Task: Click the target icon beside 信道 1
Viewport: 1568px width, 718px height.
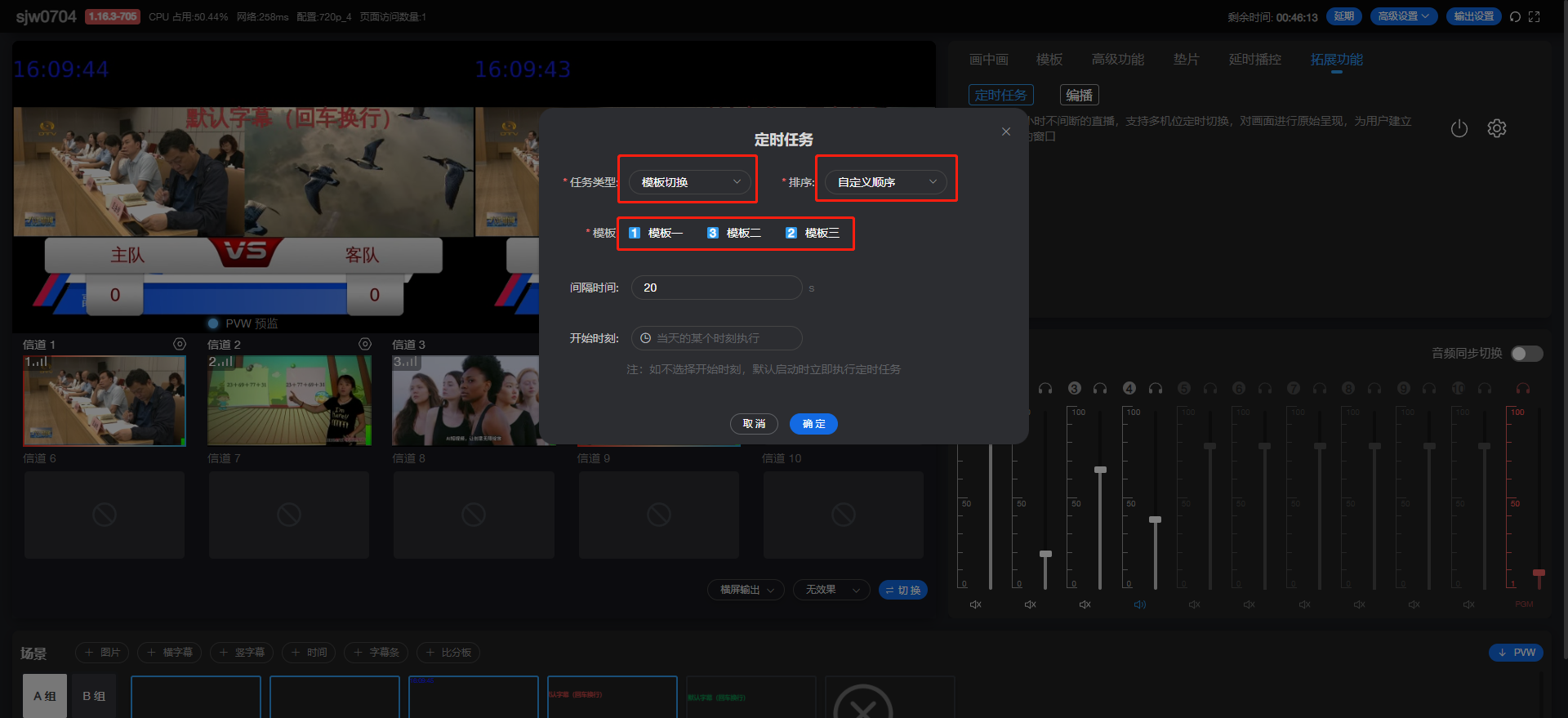Action: point(180,345)
